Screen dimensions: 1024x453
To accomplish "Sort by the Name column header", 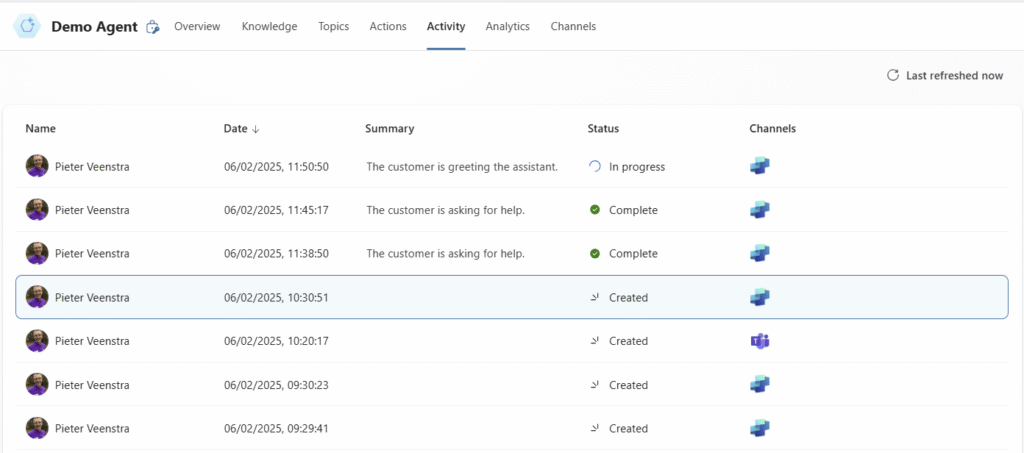I will coord(40,129).
